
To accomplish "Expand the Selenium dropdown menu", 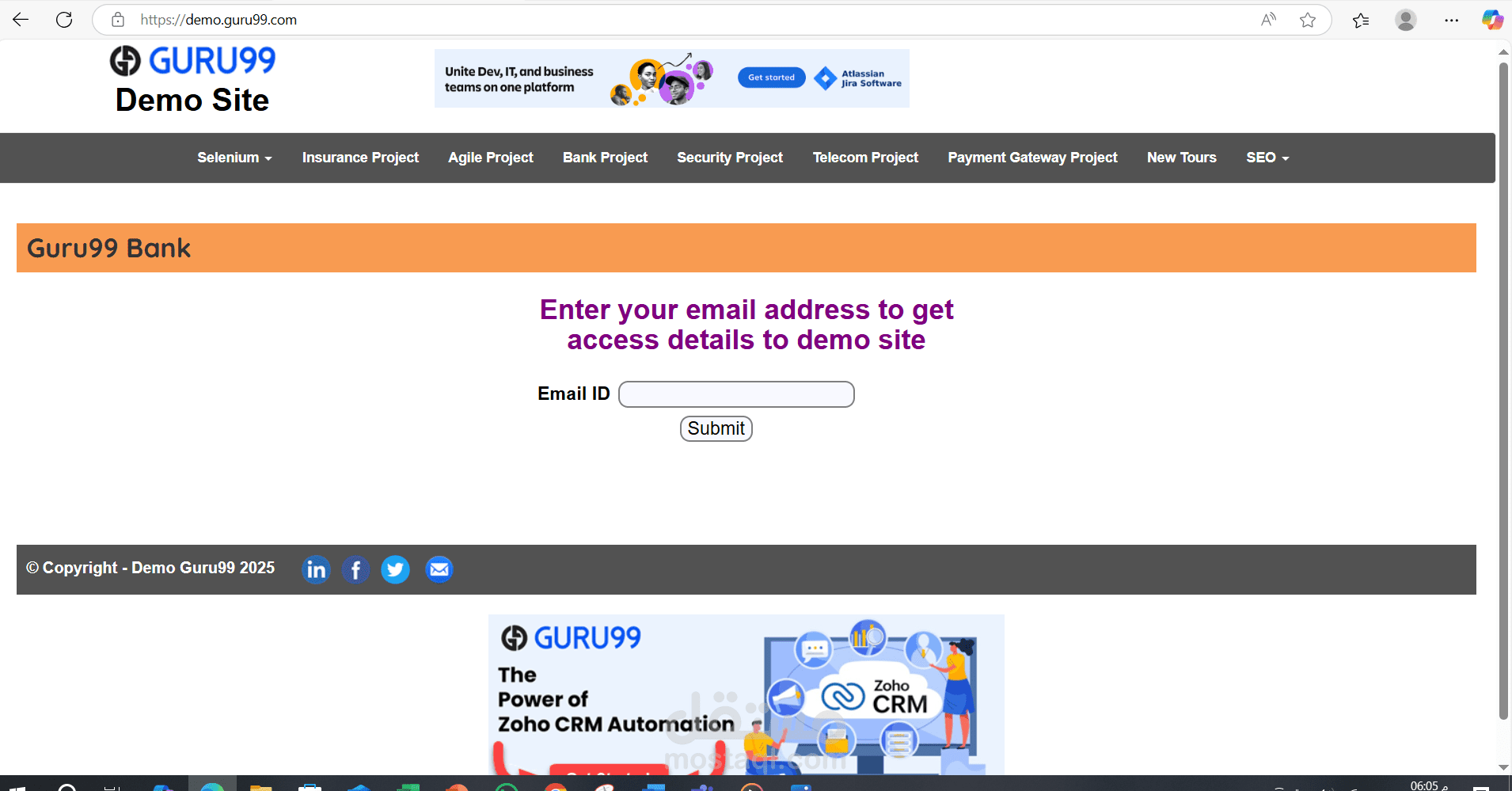I will pyautogui.click(x=234, y=158).
